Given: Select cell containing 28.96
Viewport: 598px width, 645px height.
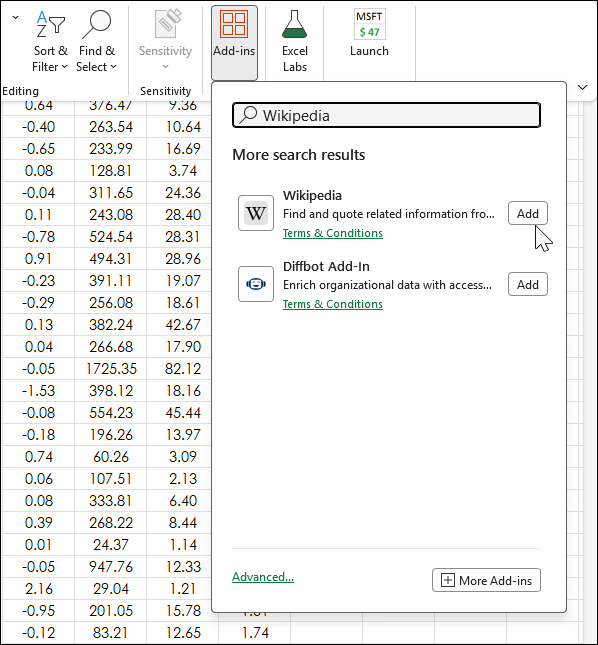Looking at the screenshot, I should [183, 258].
